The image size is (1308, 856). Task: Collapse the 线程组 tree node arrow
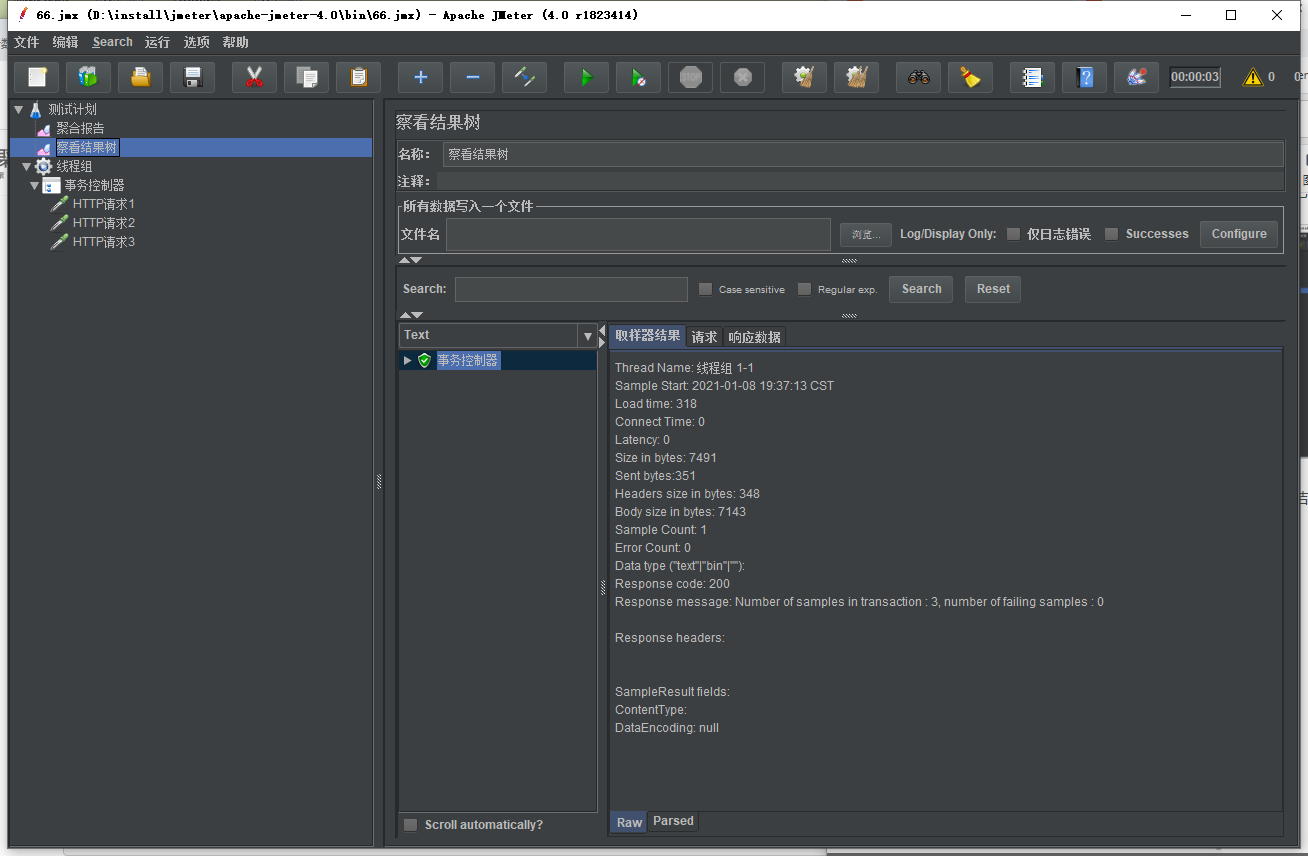[x=27, y=166]
